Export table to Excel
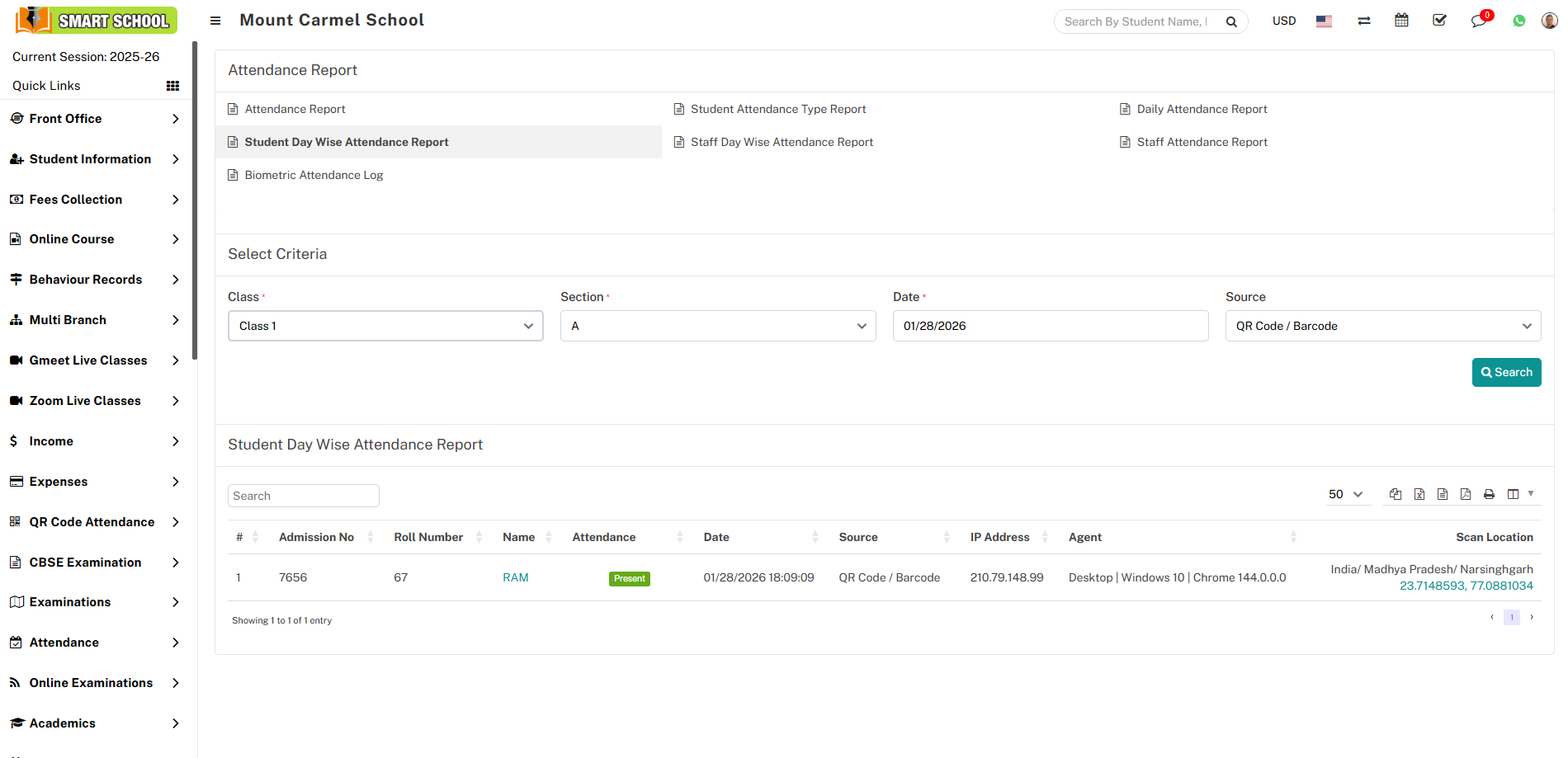1568x758 pixels. click(1419, 494)
